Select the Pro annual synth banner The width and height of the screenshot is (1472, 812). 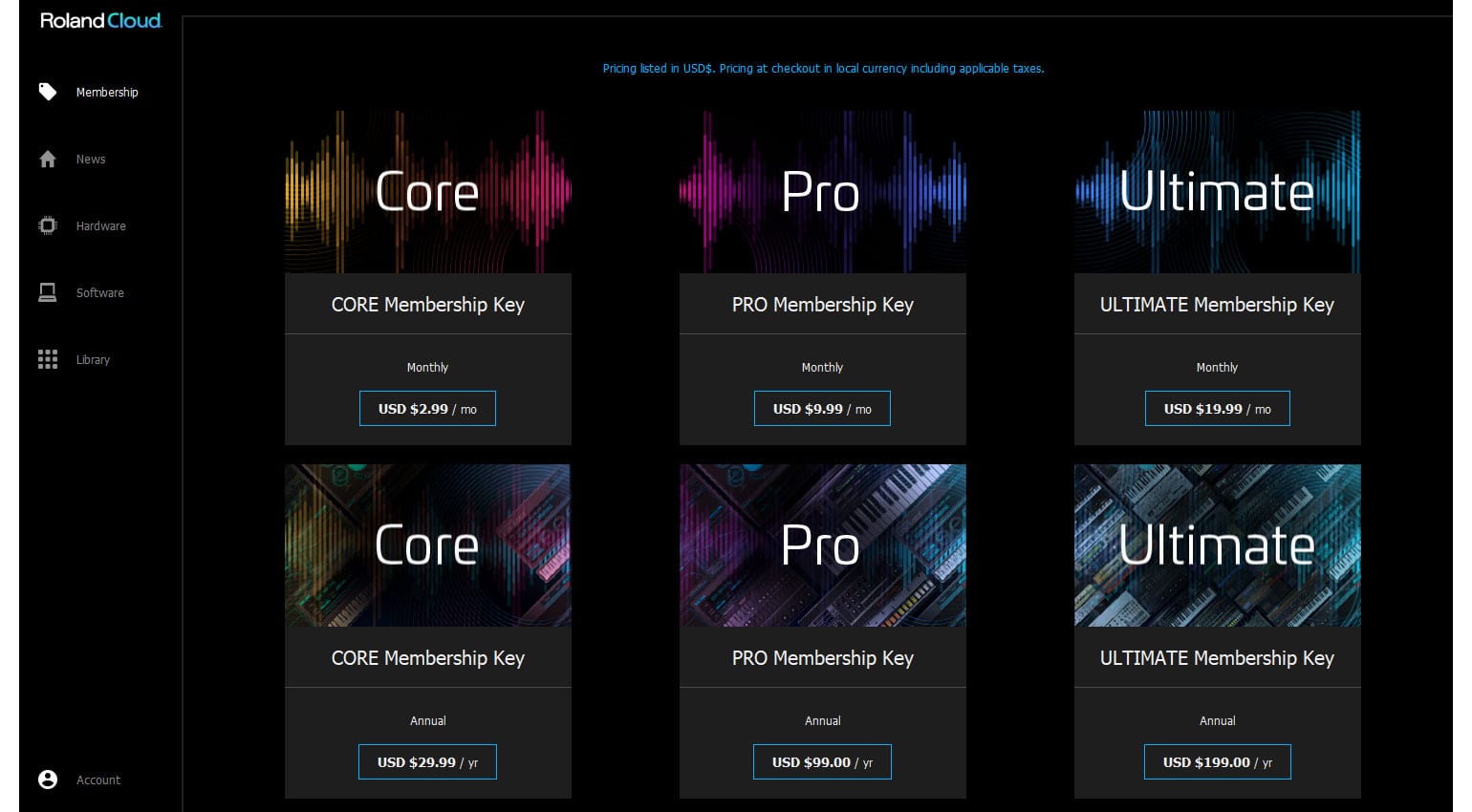click(x=823, y=545)
